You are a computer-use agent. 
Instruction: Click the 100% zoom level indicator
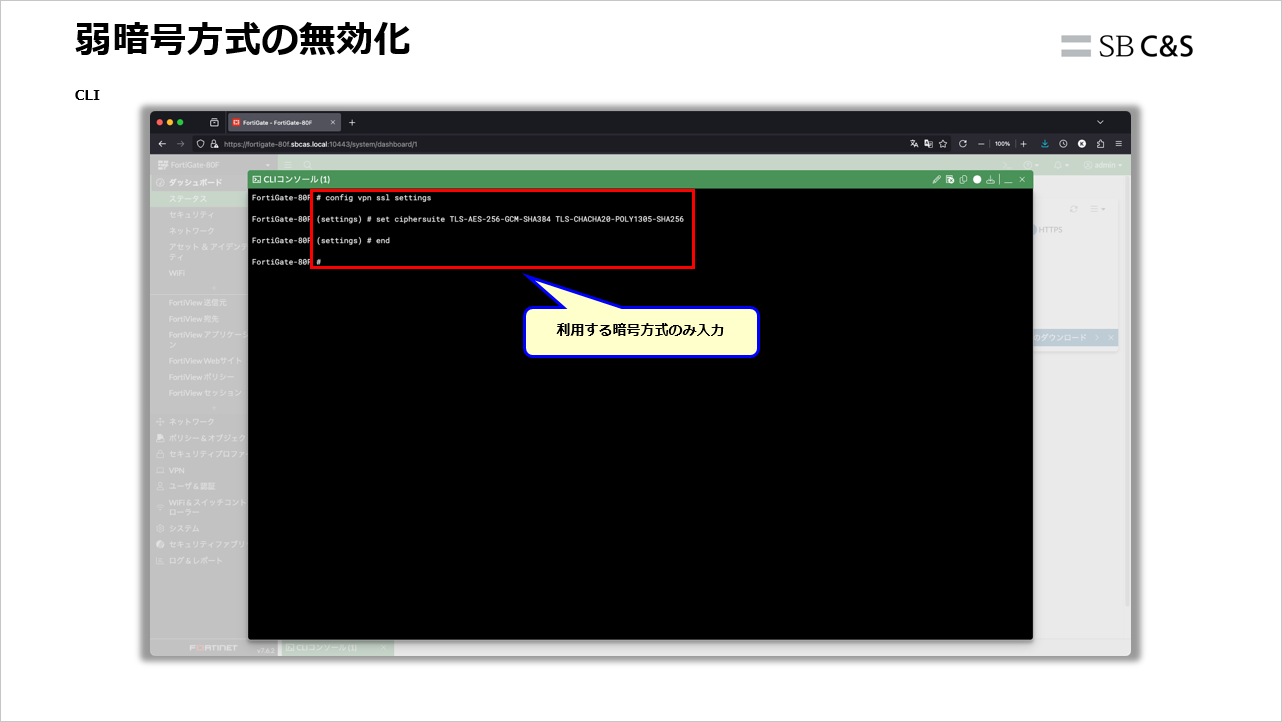tap(1002, 143)
